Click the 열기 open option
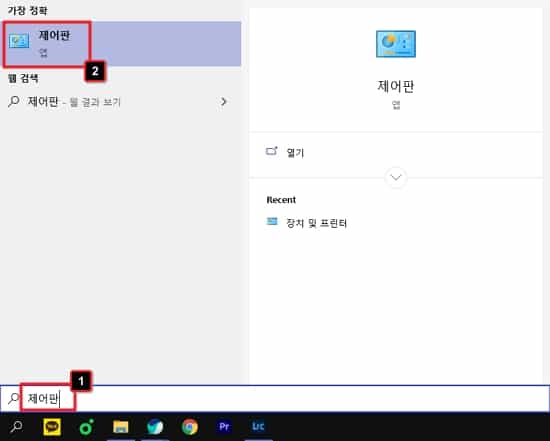Viewport: 550px width, 441px height. tap(295, 153)
